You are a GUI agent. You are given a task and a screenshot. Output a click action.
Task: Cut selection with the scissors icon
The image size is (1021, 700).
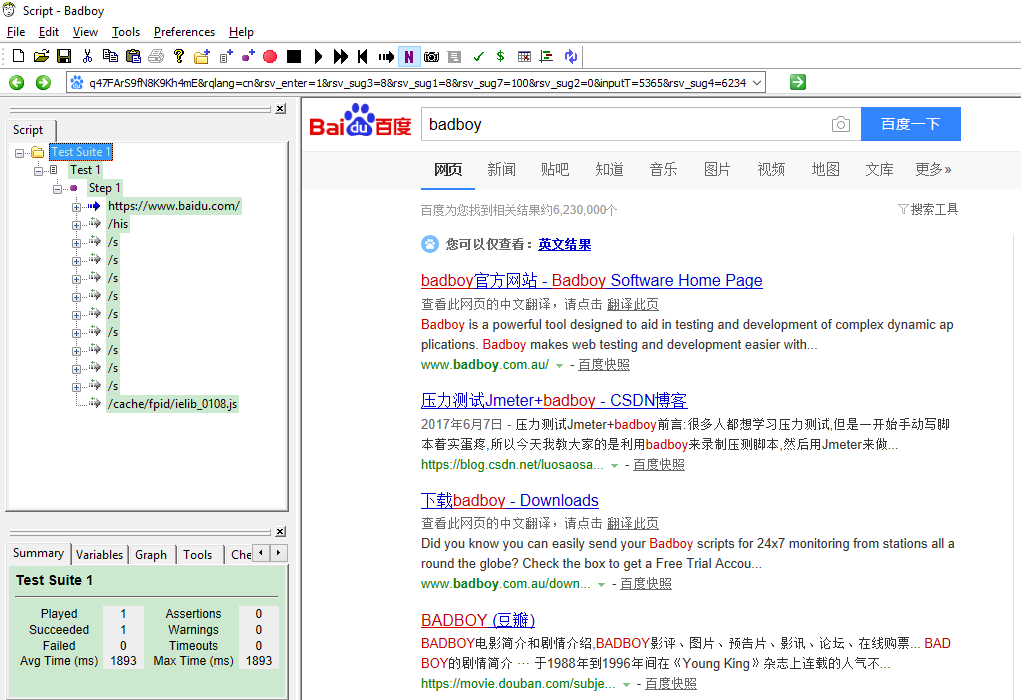coord(87,57)
